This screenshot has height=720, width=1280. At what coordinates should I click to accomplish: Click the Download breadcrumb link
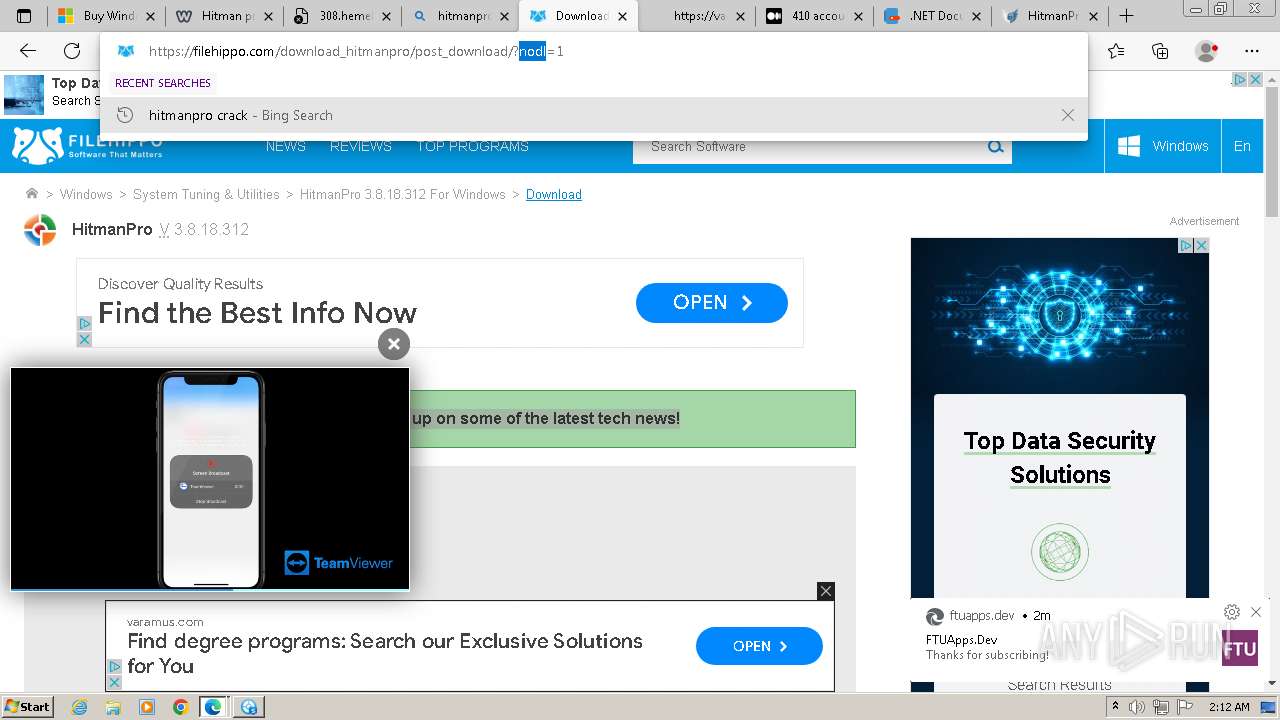554,194
